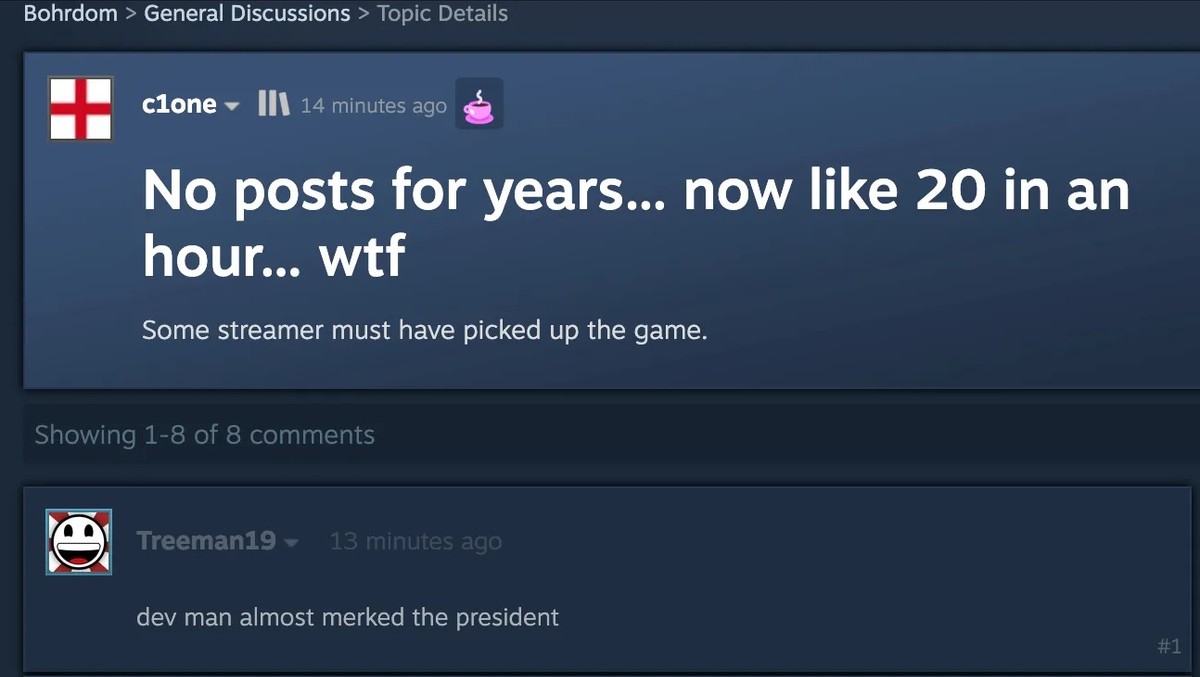1200x677 pixels.
Task: Open Treeman19's smiley face avatar
Action: (79, 542)
